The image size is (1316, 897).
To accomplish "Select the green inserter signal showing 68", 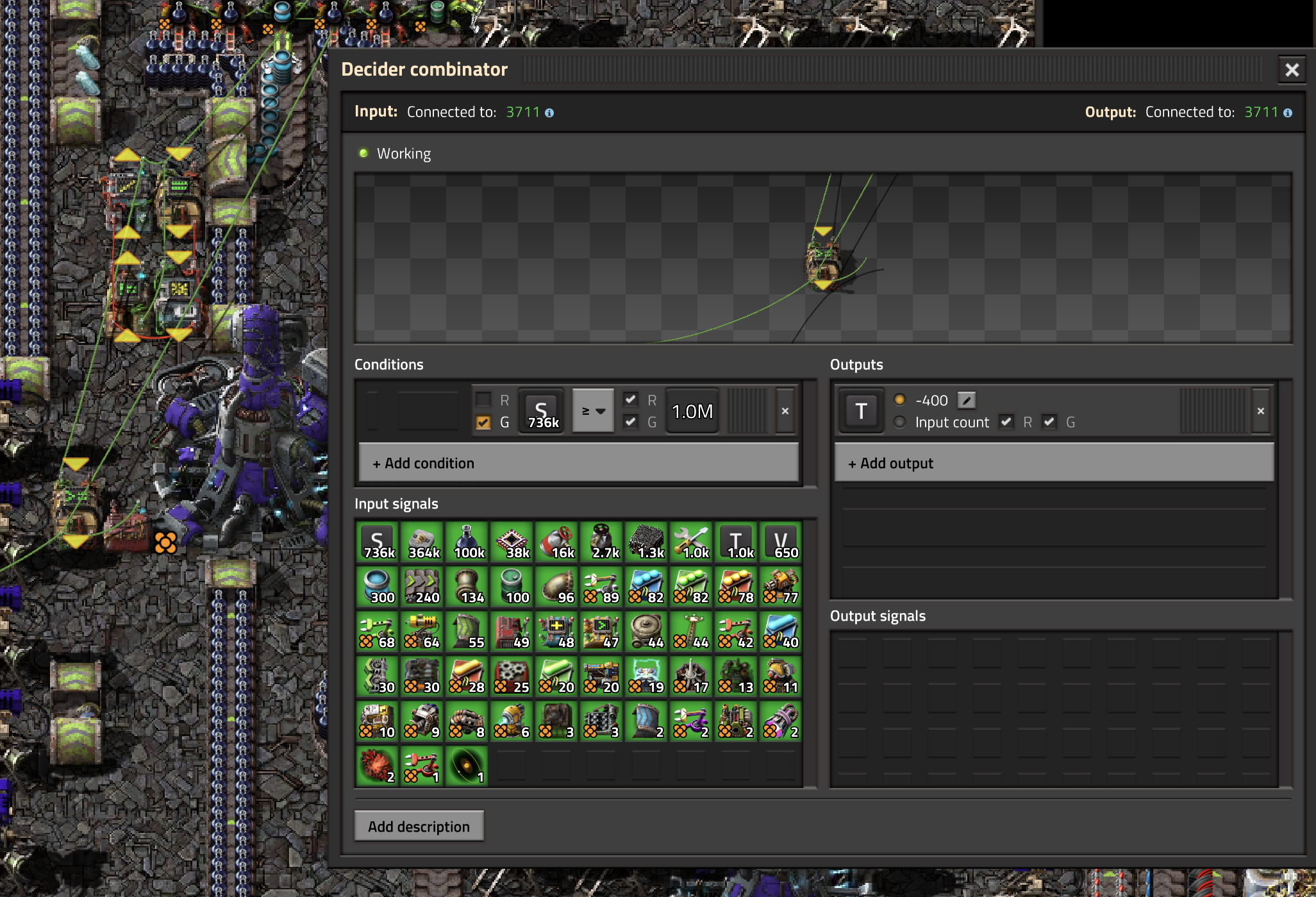I will [378, 632].
